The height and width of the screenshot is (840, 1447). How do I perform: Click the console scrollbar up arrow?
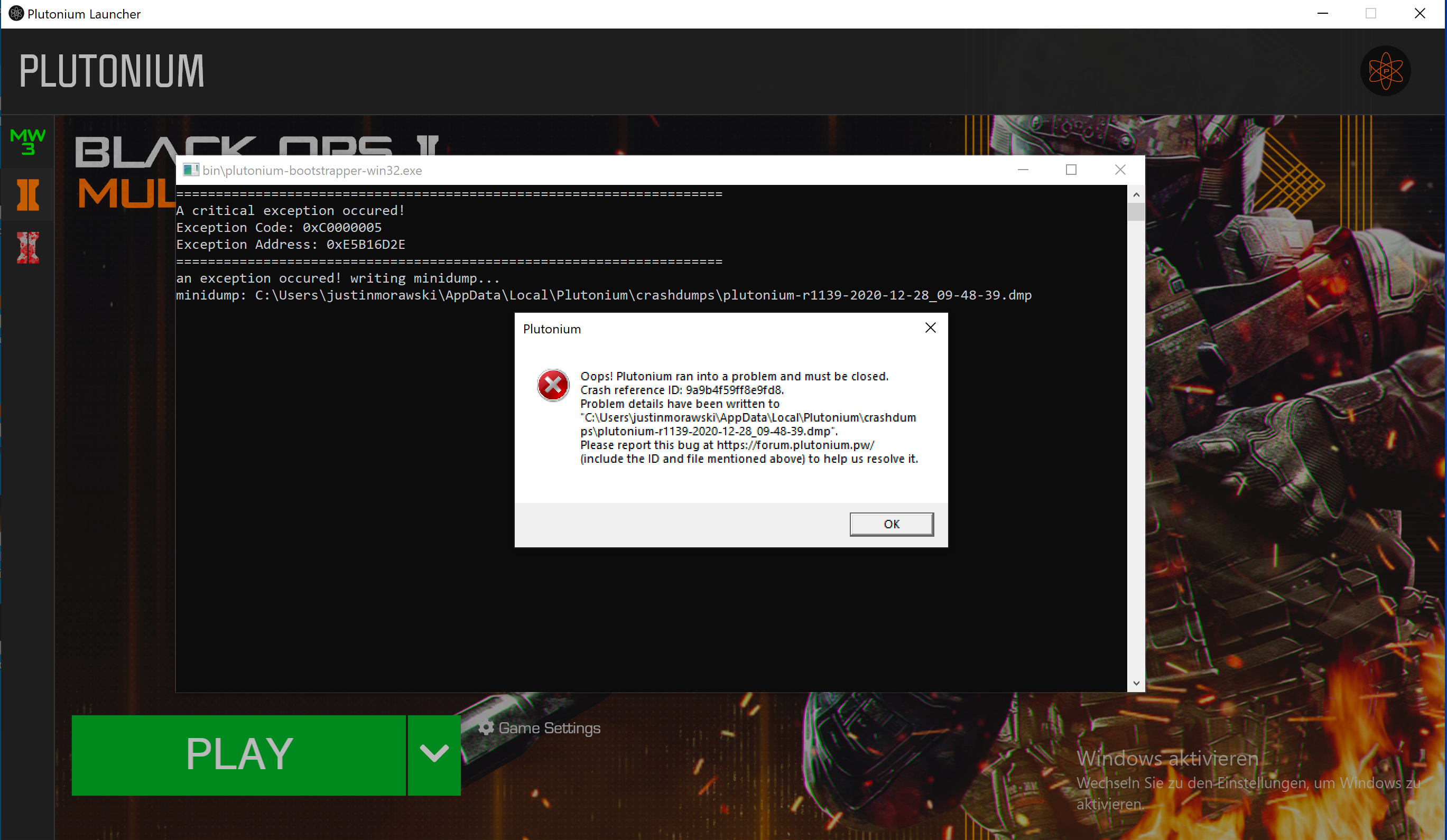click(1136, 195)
